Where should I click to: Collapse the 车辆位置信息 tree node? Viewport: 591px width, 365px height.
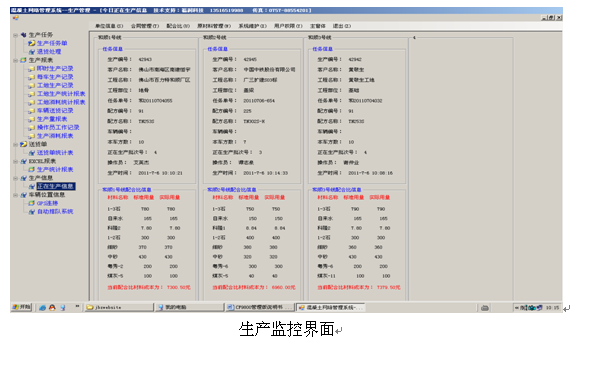click(15, 195)
